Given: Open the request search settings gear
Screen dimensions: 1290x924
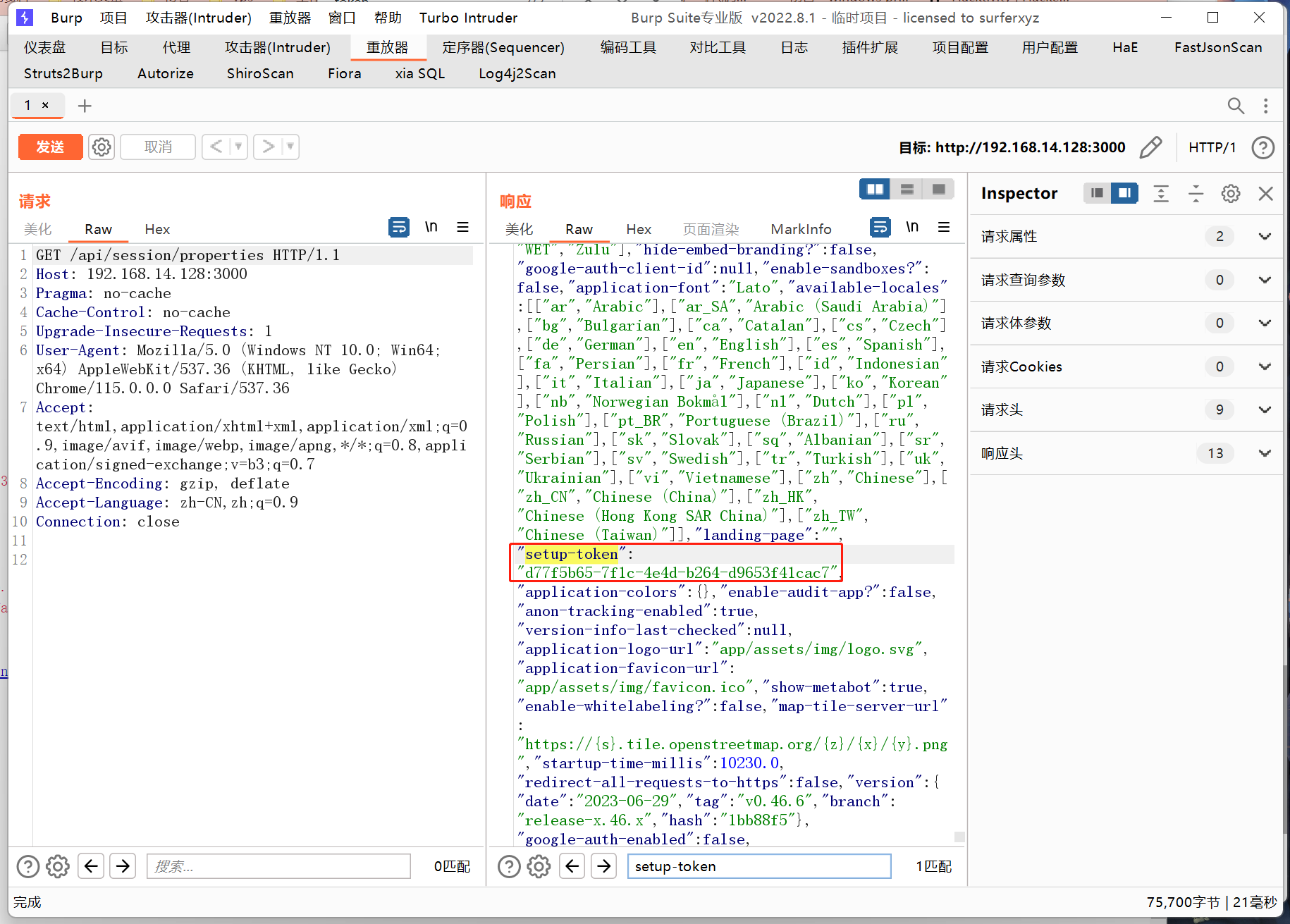Looking at the screenshot, I should (x=58, y=866).
